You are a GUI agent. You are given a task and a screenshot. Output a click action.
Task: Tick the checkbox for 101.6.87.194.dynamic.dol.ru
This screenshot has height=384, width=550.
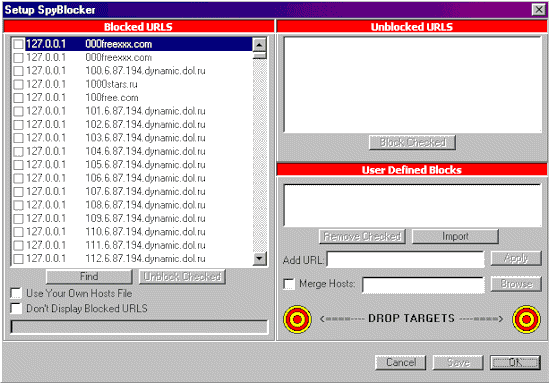tap(18, 112)
